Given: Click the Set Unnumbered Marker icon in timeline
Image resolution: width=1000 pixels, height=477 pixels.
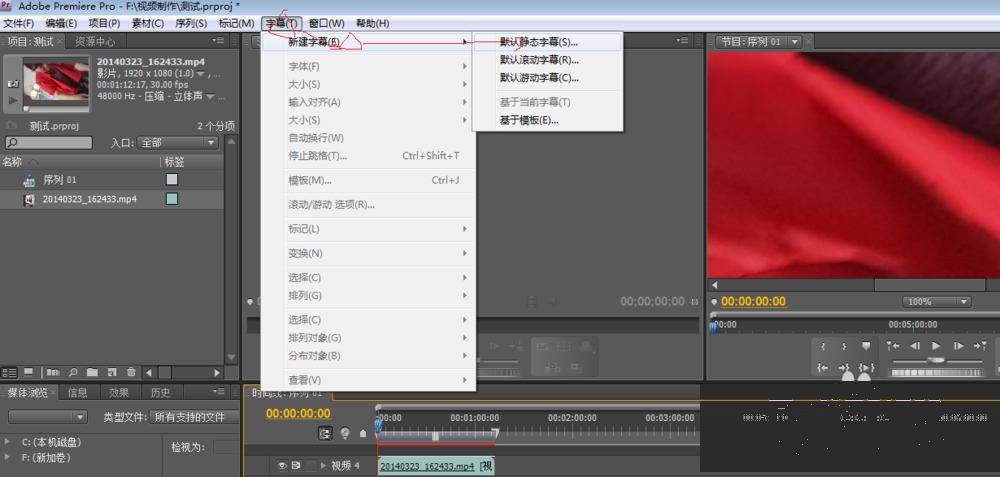Looking at the screenshot, I should click(363, 433).
